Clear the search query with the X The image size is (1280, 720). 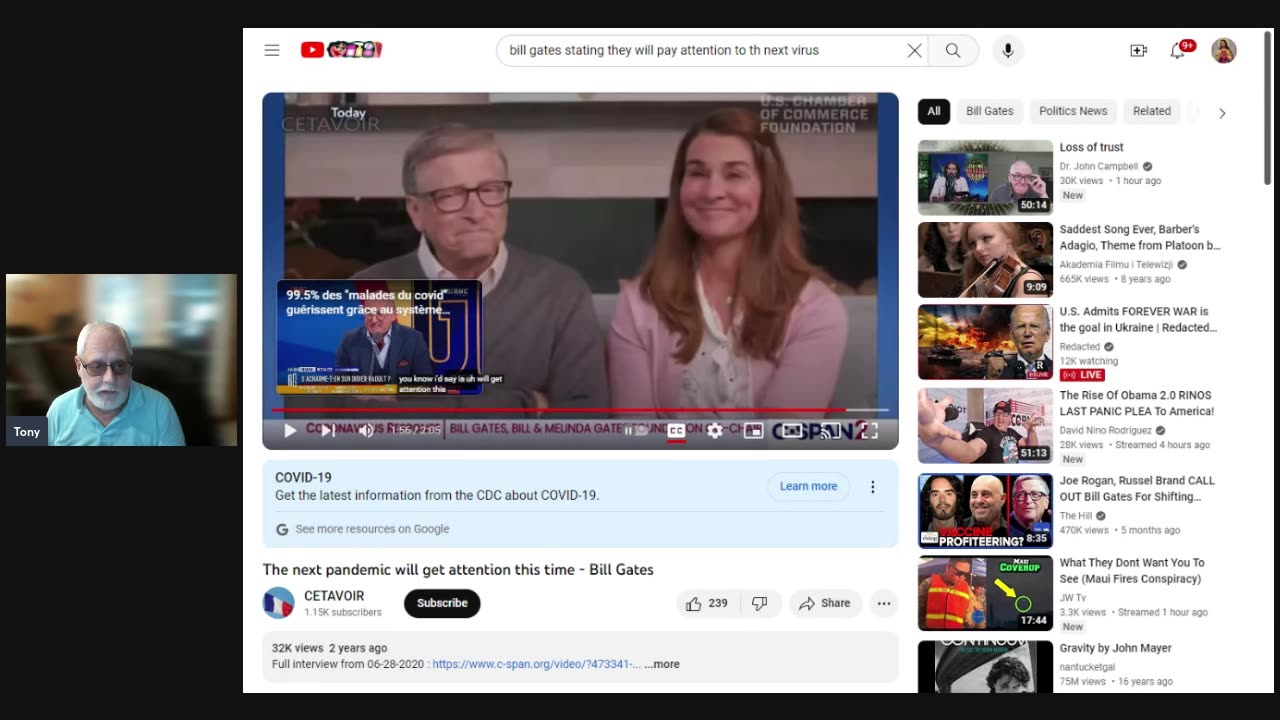914,50
